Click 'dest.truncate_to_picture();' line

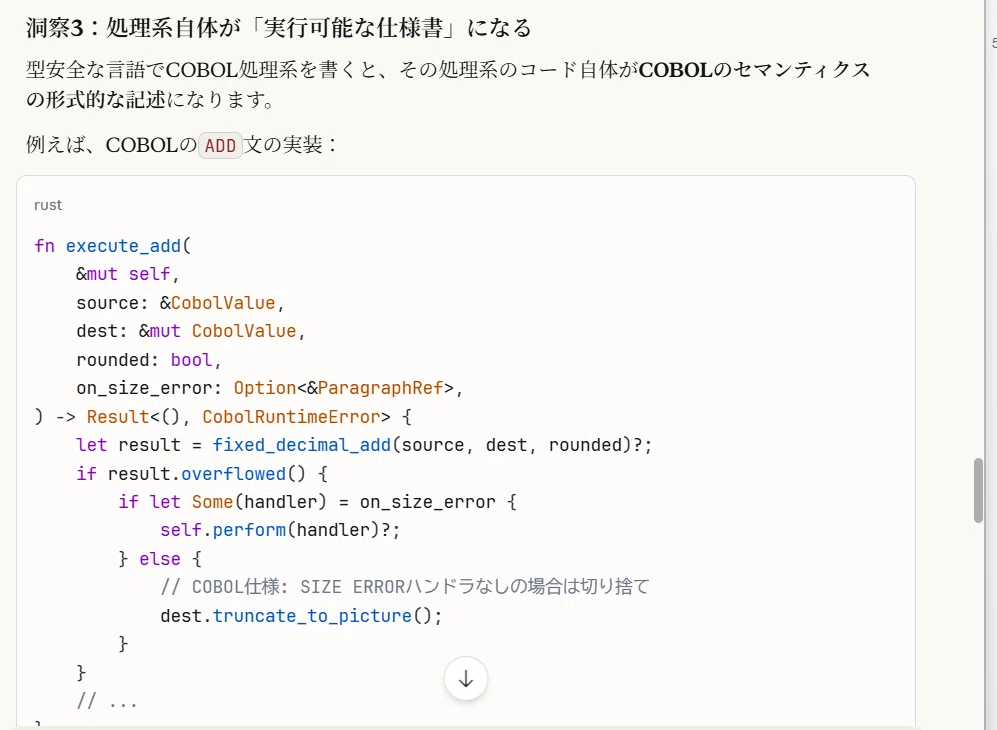tap(301, 616)
